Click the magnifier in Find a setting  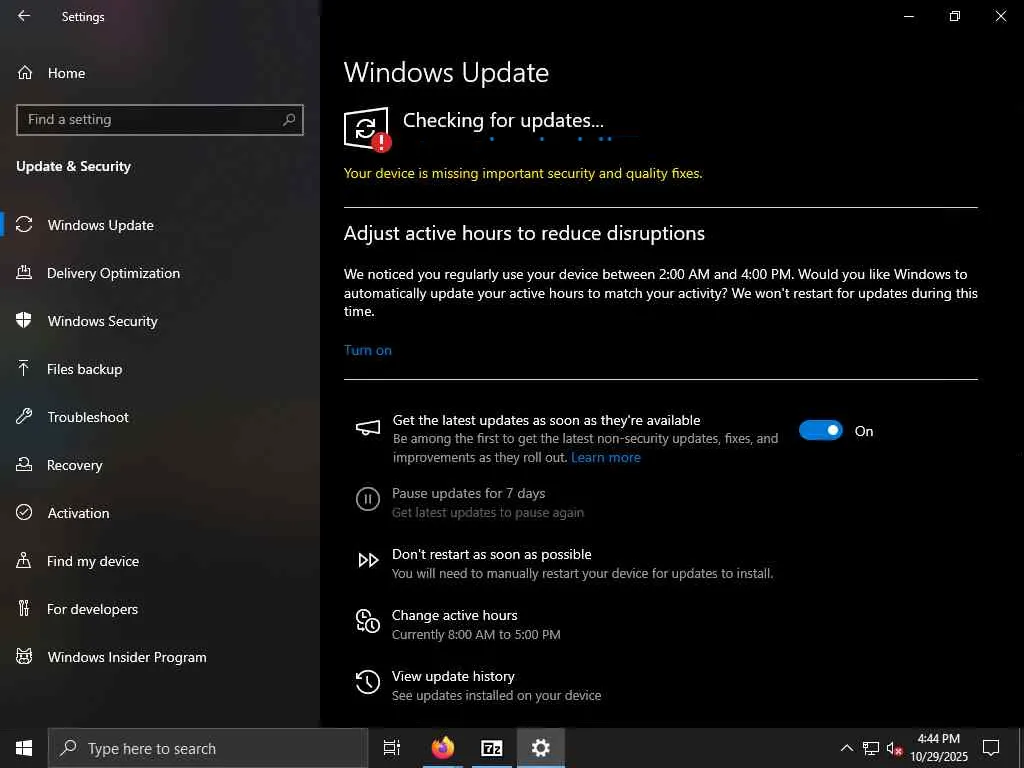pos(289,120)
